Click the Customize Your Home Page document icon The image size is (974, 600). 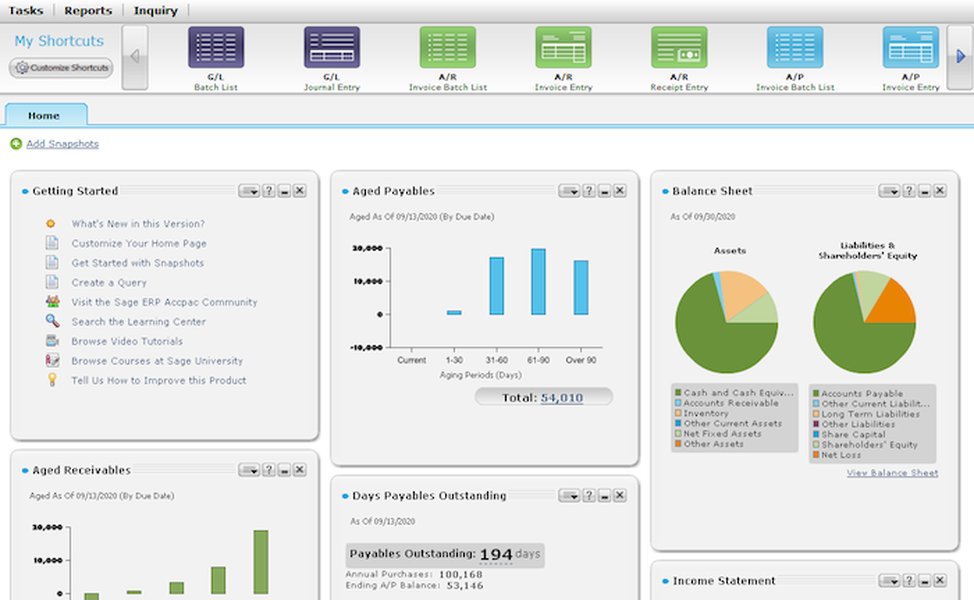52,243
